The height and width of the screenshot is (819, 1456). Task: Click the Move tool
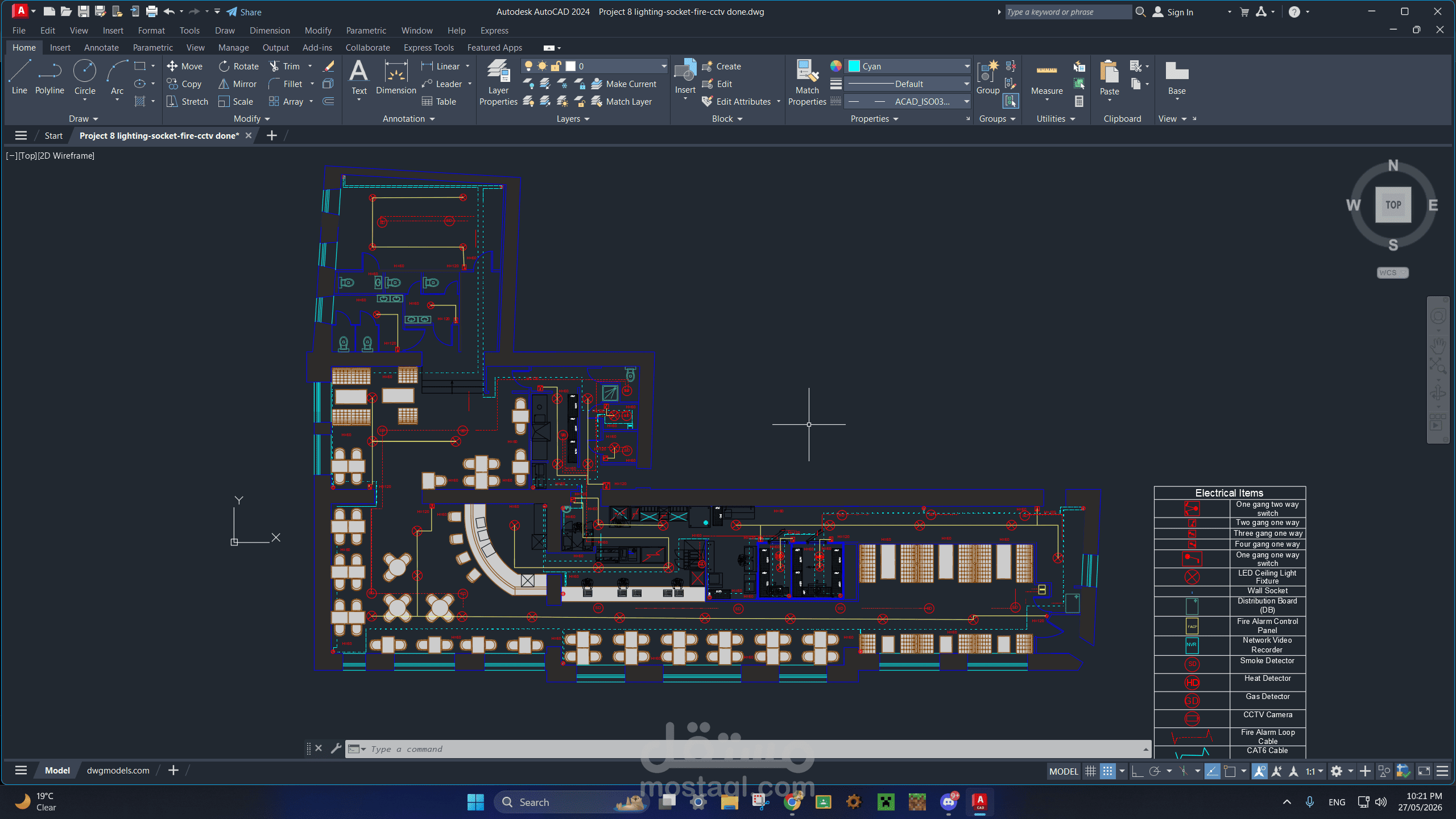coord(184,66)
